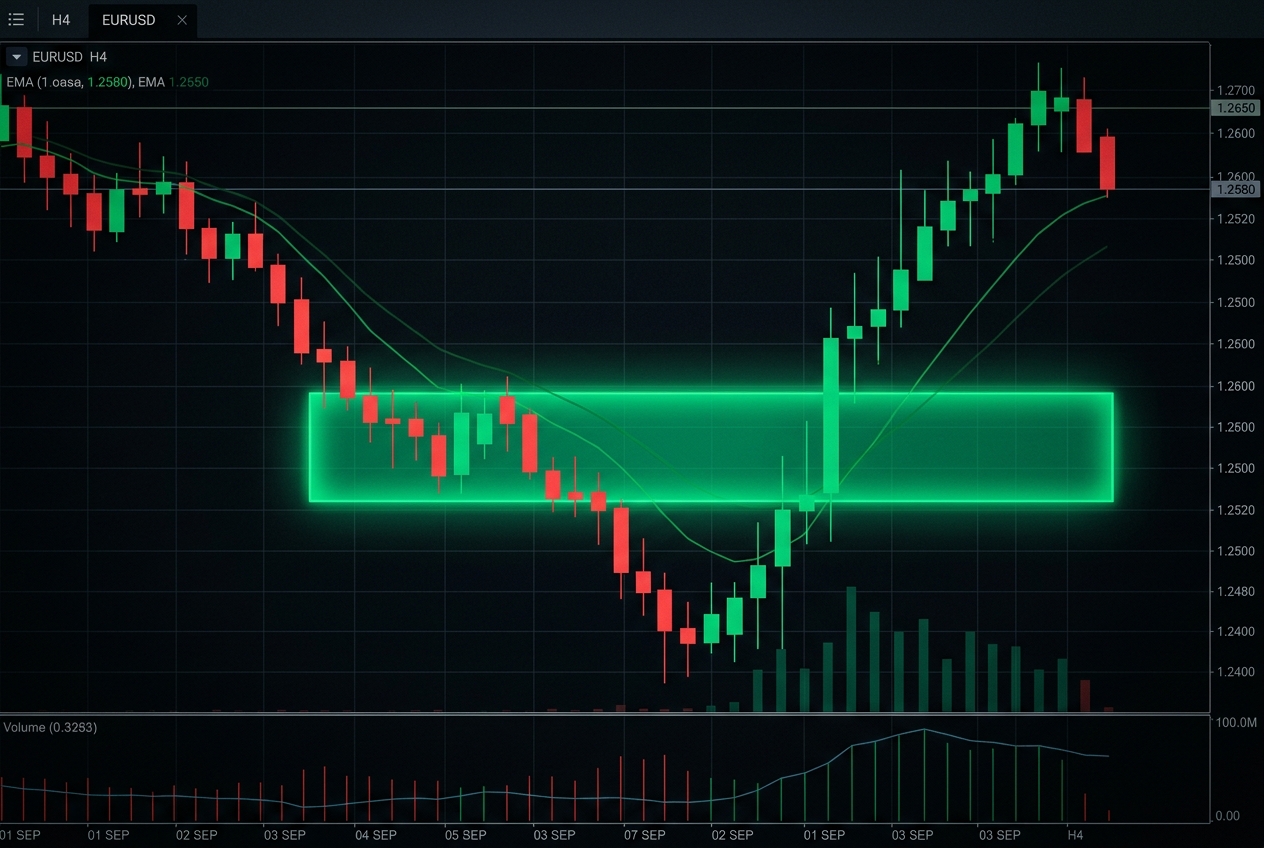Open the chart list menu icon
The image size is (1264, 848).
coord(16,20)
